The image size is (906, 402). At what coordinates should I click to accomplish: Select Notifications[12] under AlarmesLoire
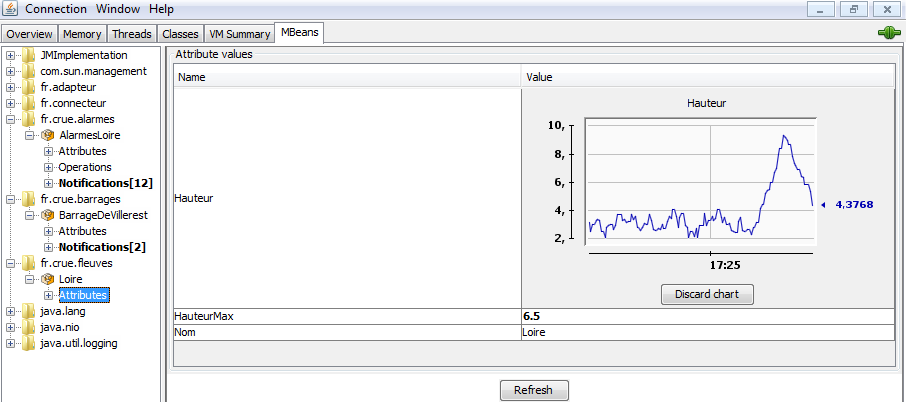click(105, 183)
